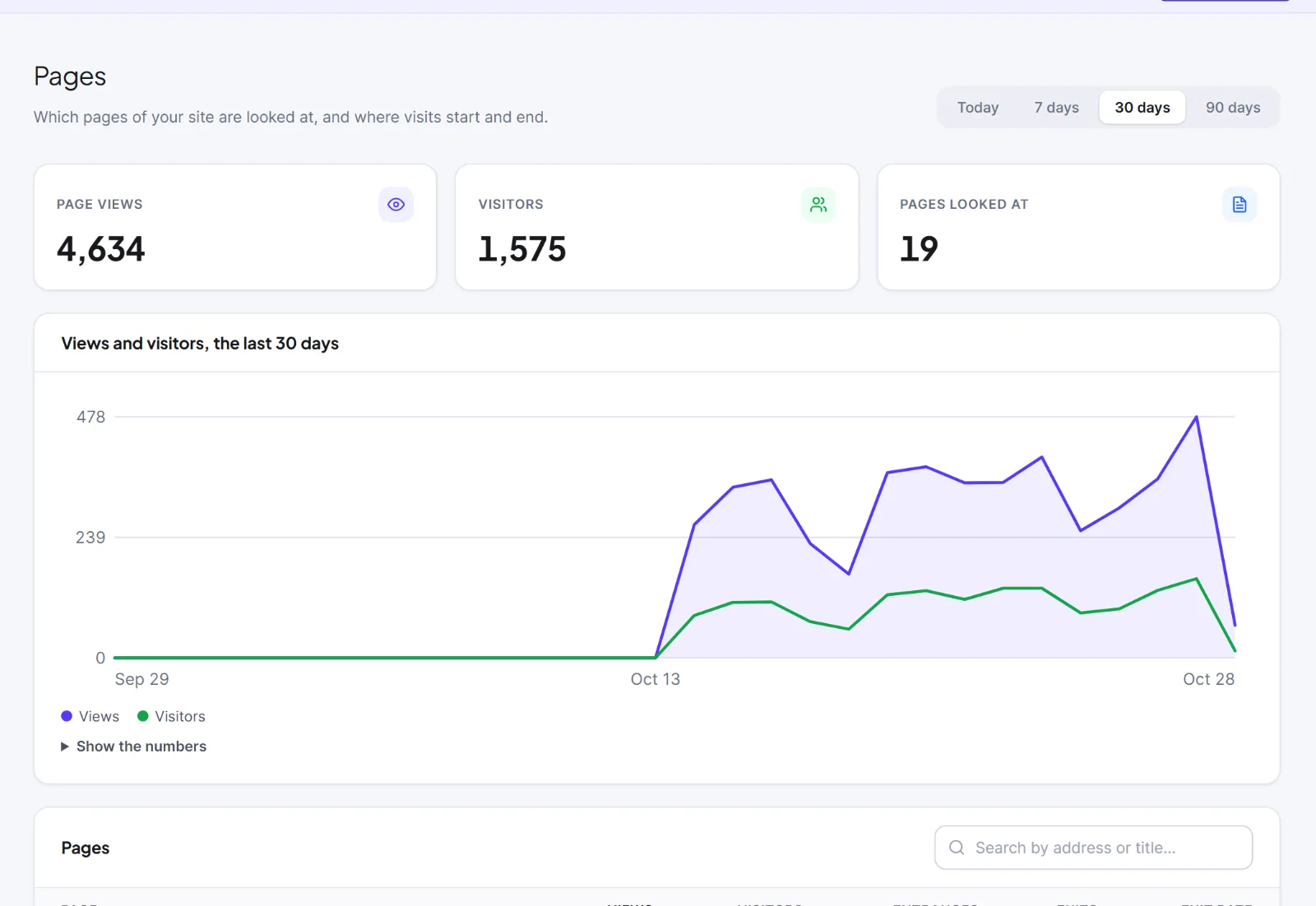
Task: Switch to the 90 days range
Action: pyautogui.click(x=1233, y=108)
